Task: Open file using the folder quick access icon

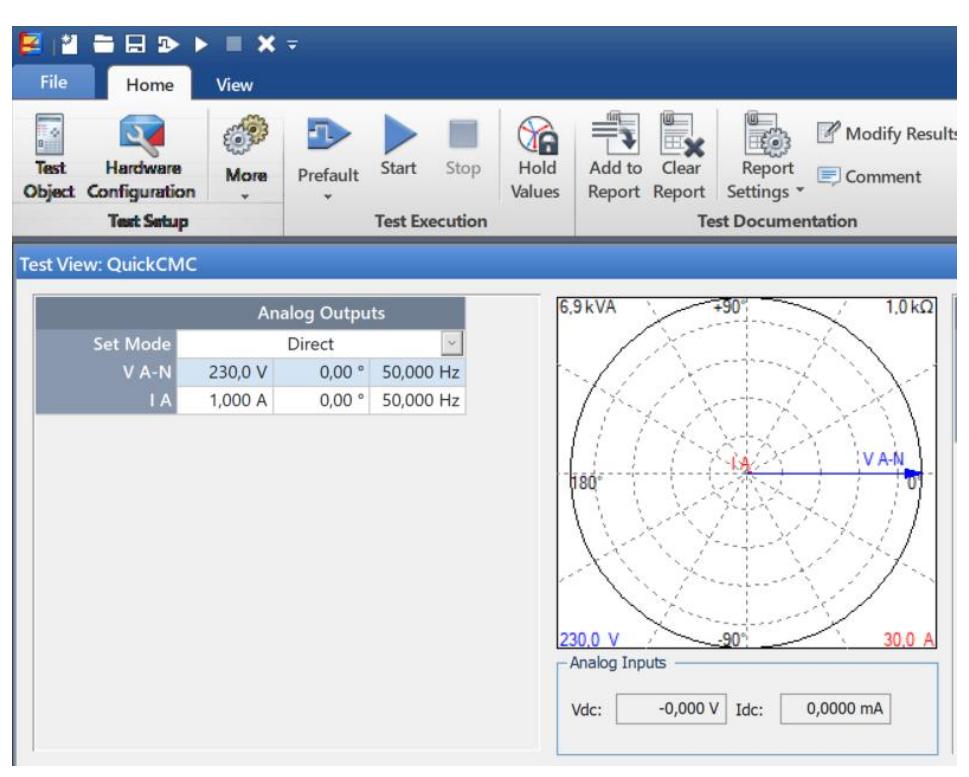Action: 103,44
